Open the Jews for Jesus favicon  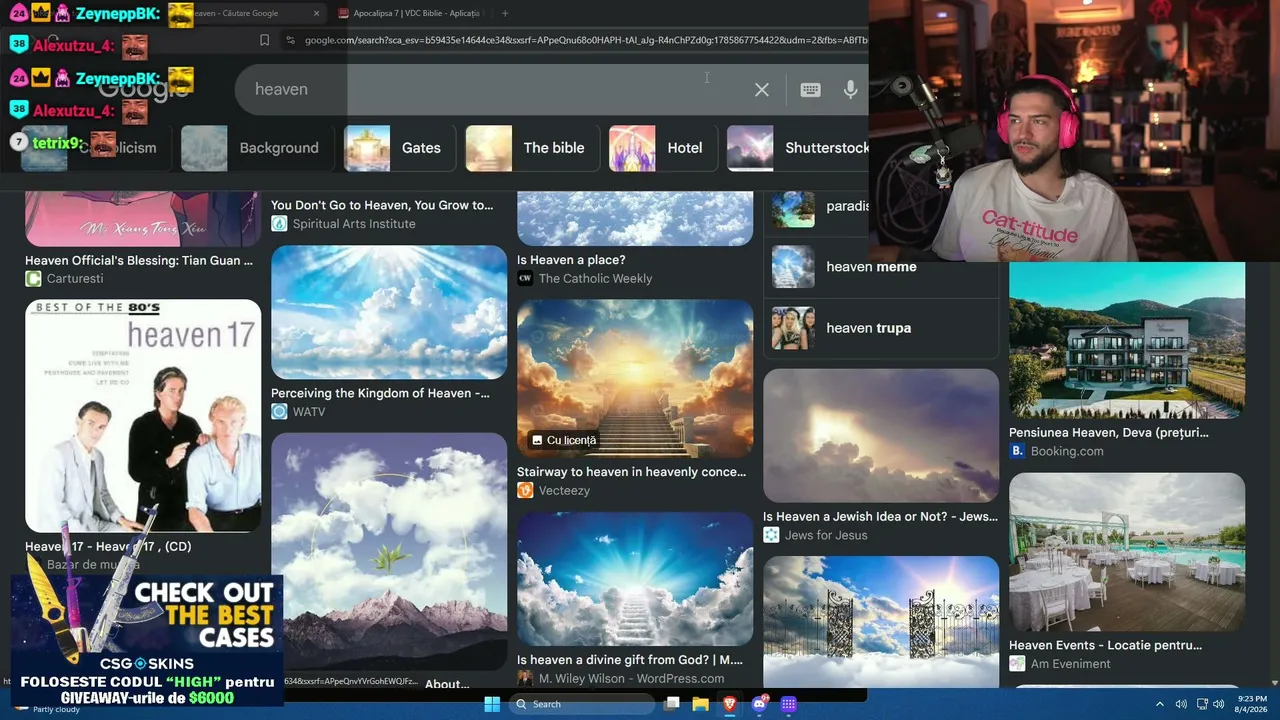pyautogui.click(x=771, y=535)
